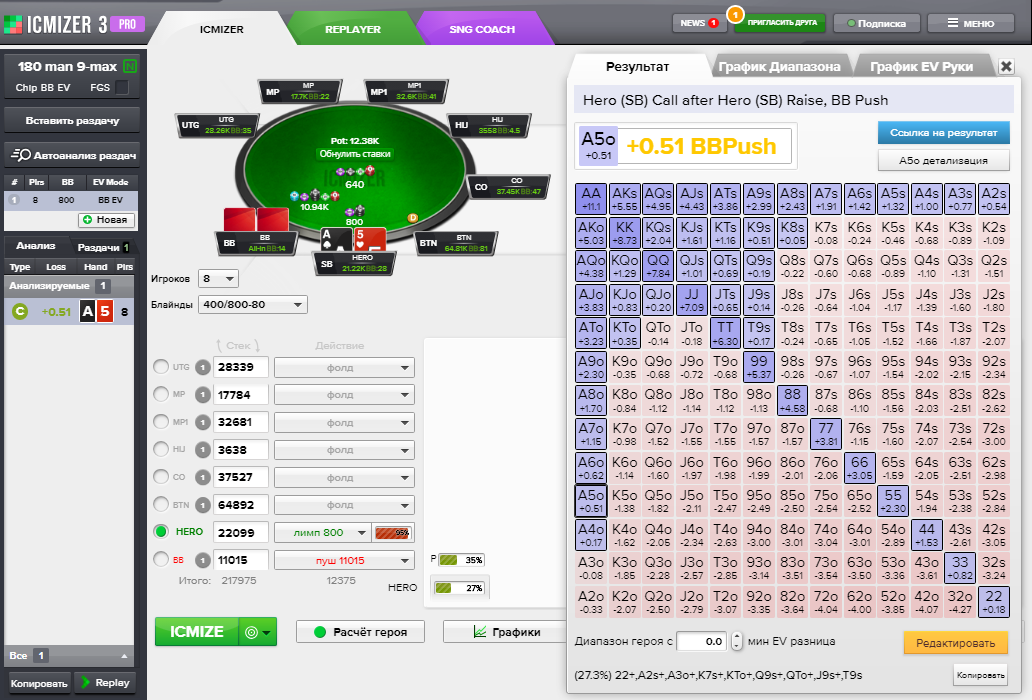Click the Копировать button under the range text
Screen dimensions: 1032x700
(981, 675)
